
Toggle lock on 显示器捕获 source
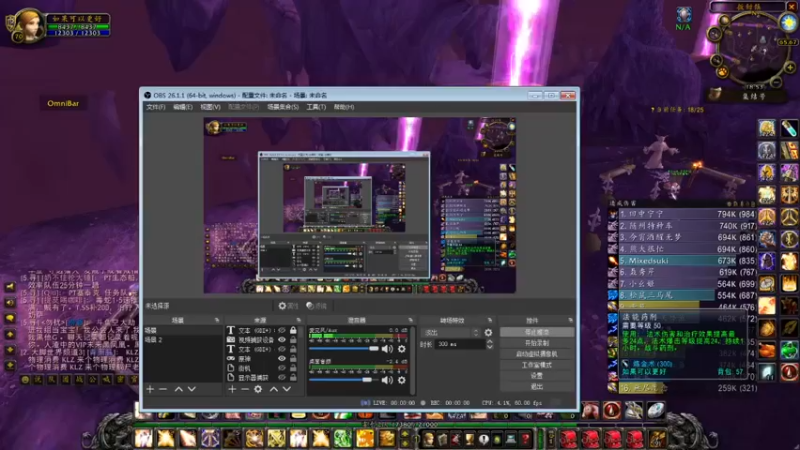pos(293,378)
